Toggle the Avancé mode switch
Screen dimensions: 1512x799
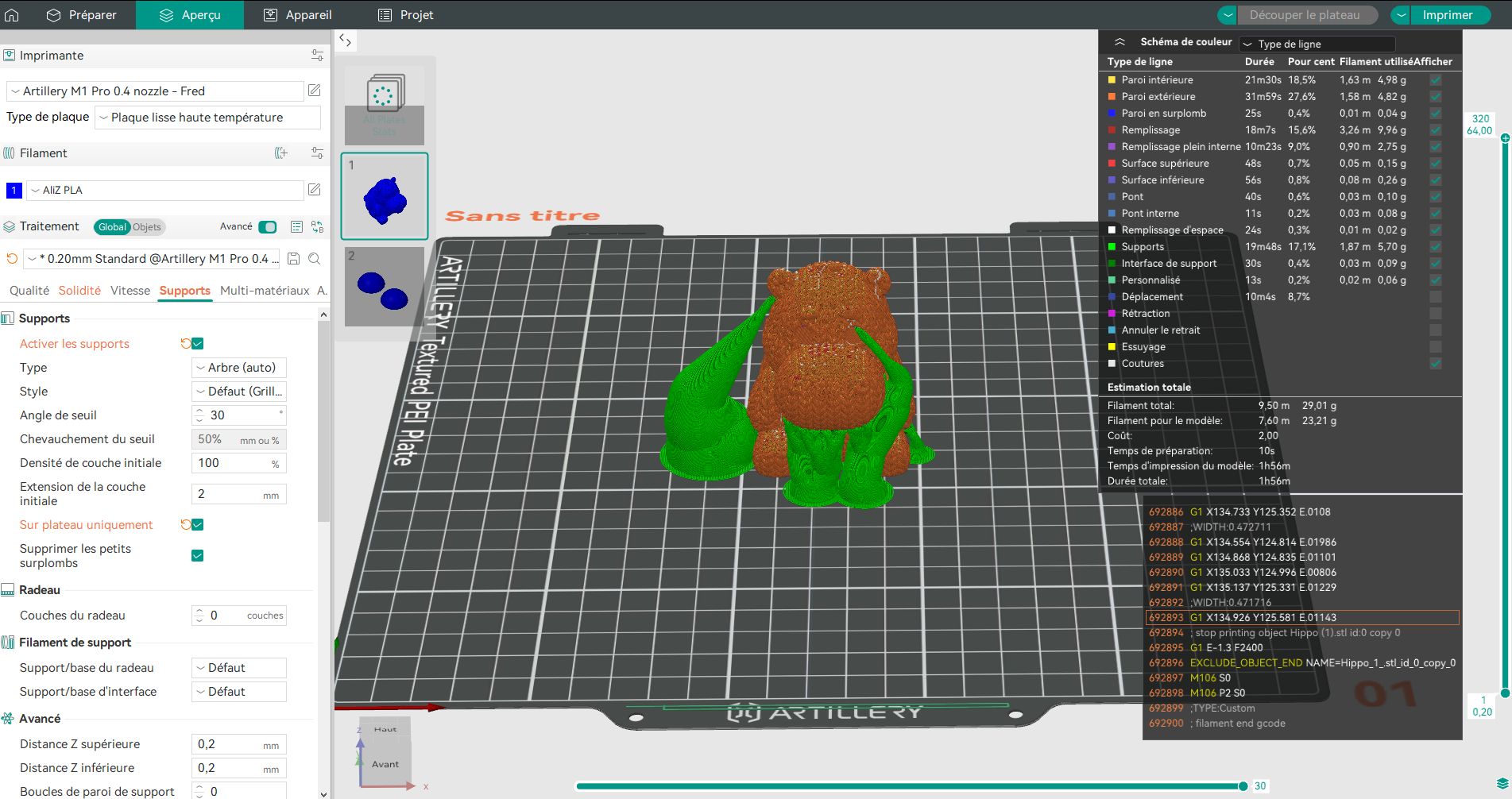(x=268, y=227)
